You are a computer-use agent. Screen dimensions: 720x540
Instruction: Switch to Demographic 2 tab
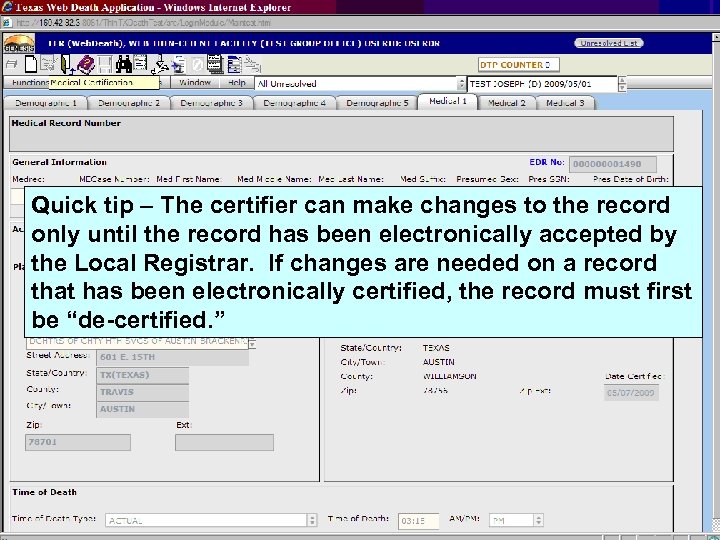[x=129, y=103]
